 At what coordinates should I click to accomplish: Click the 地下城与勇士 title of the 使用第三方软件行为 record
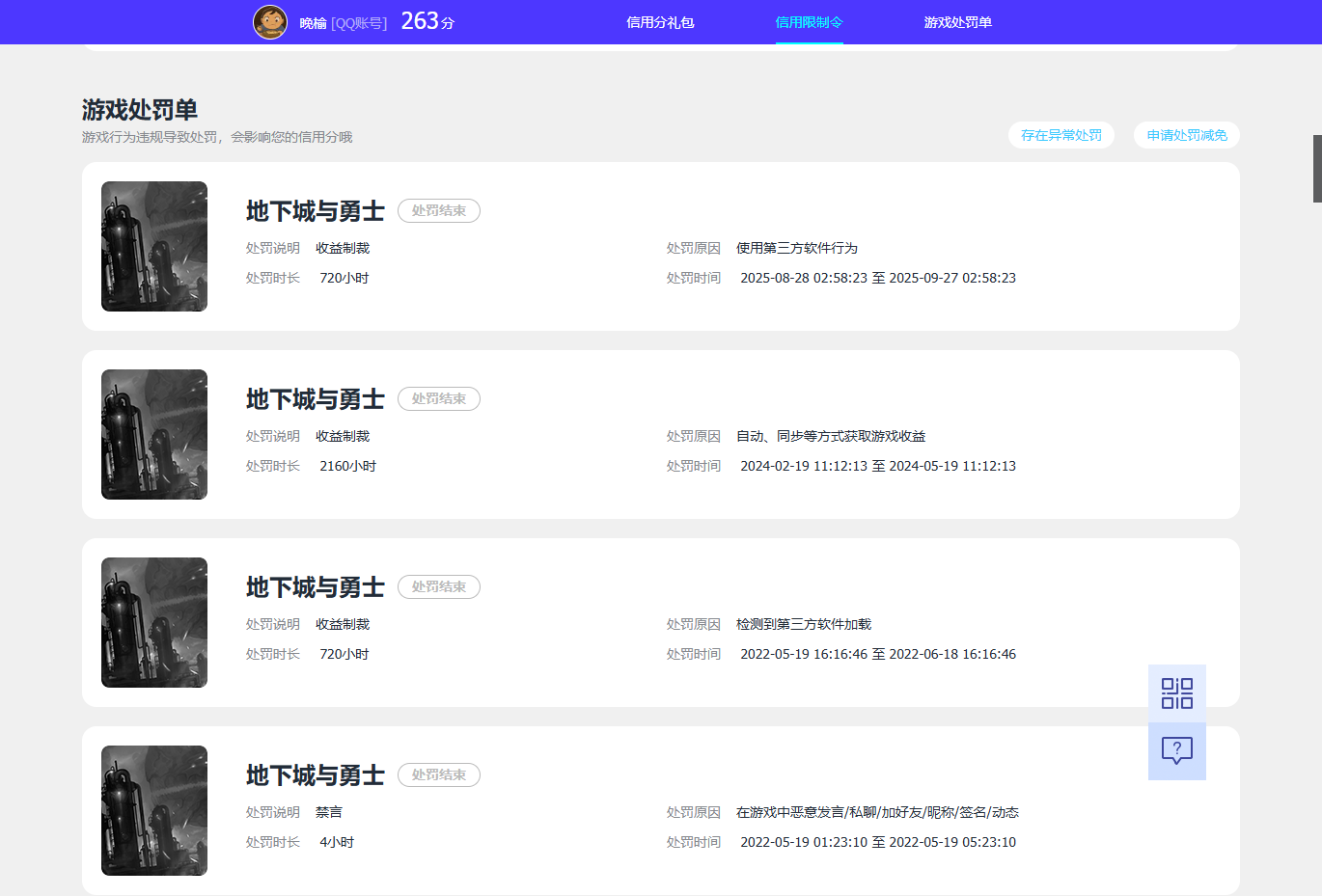(x=315, y=210)
